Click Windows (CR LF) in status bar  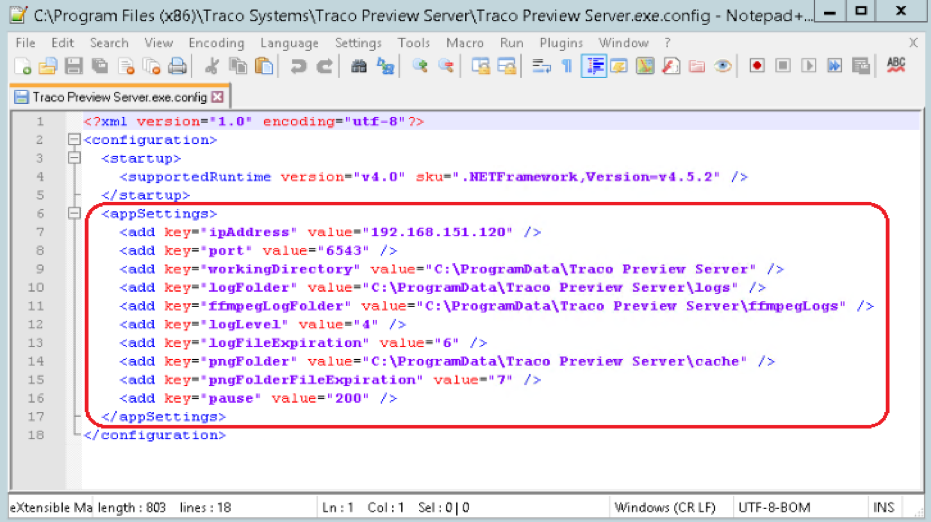tap(665, 507)
